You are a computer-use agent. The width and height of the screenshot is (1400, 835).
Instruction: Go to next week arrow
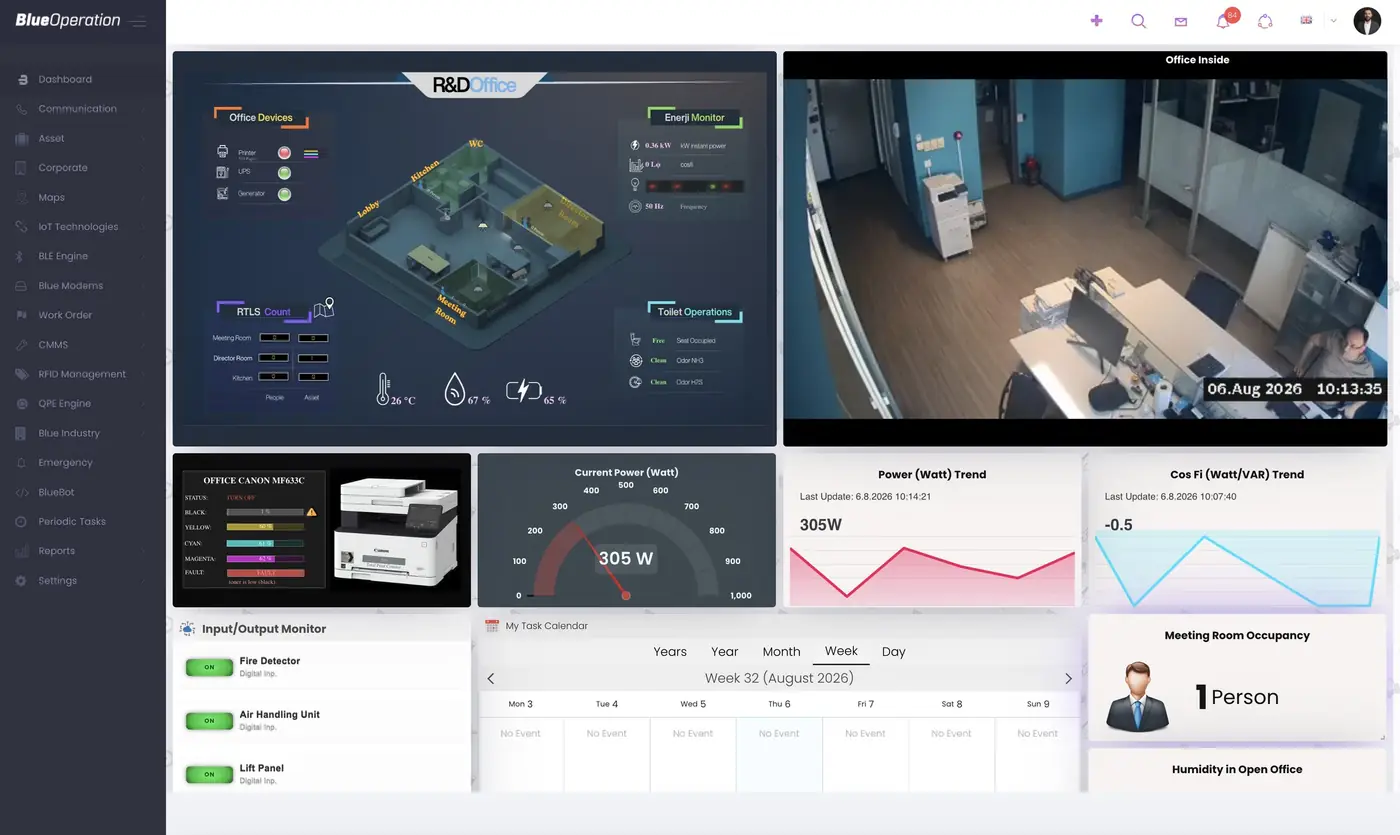click(1068, 679)
